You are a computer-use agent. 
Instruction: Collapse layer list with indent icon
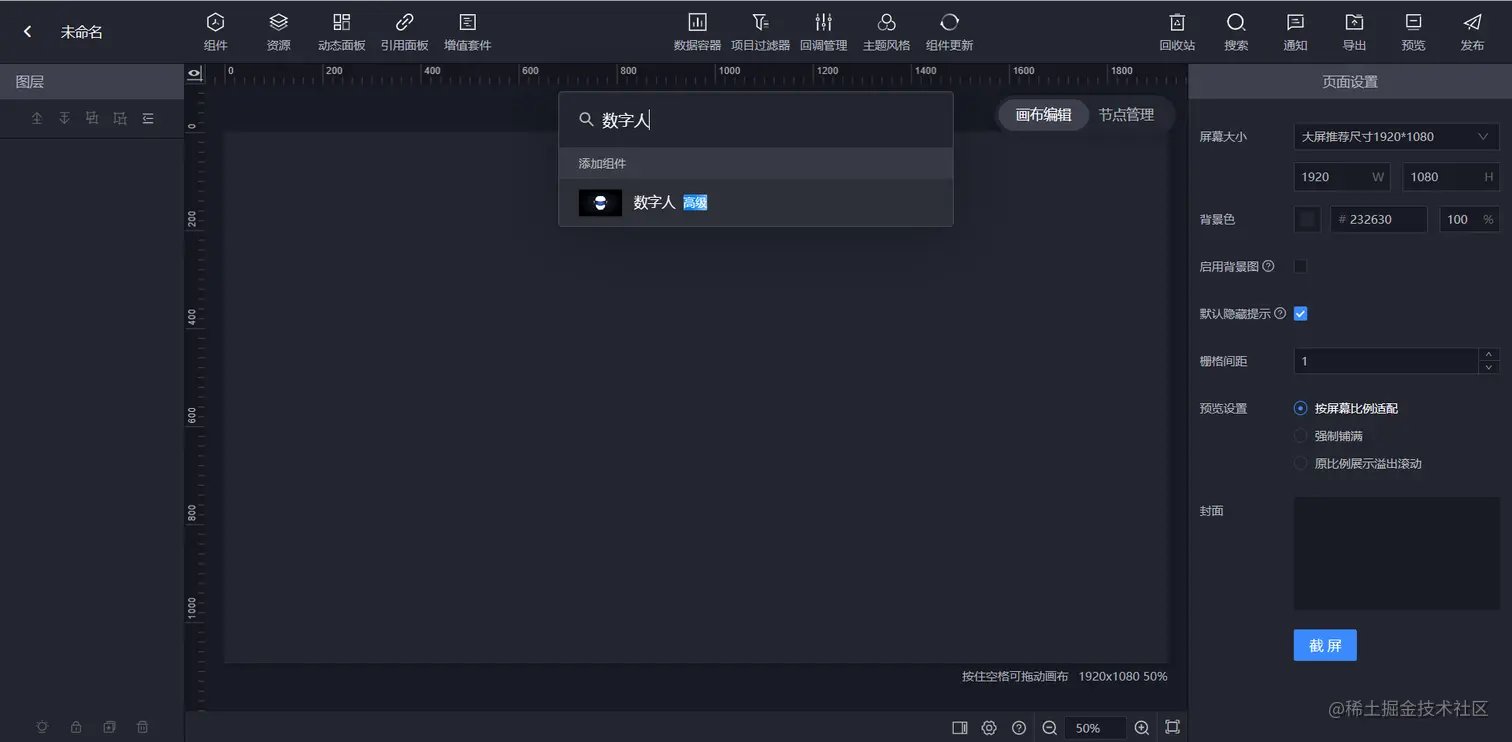tap(148, 118)
